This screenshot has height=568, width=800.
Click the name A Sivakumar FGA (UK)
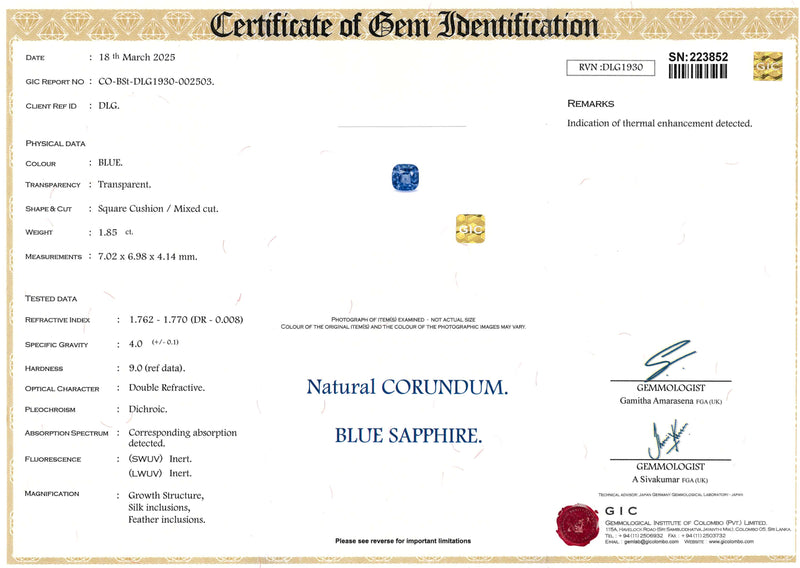(x=670, y=480)
